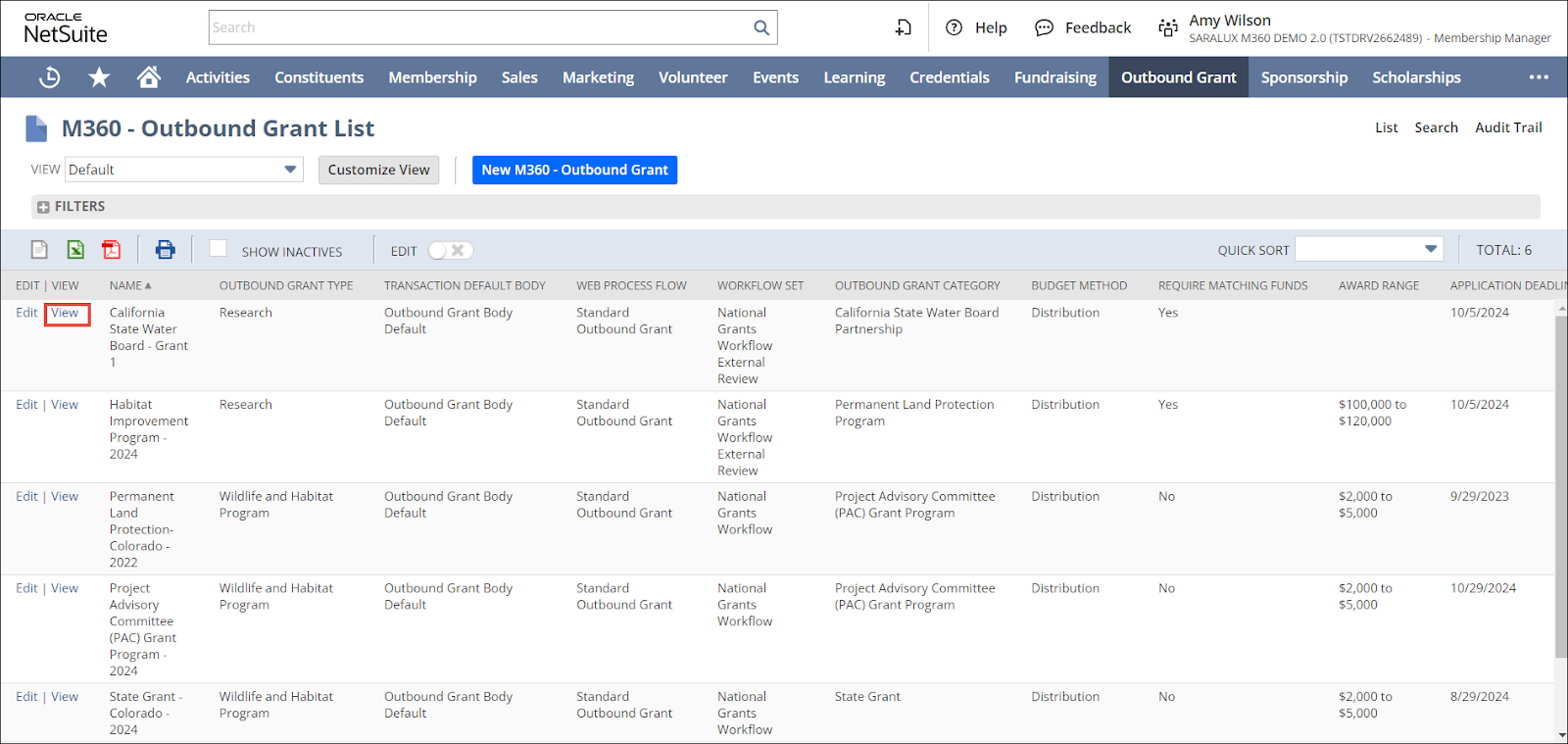The width and height of the screenshot is (1568, 744).
Task: Enable the Show Inactives checkbox
Action: [x=219, y=249]
